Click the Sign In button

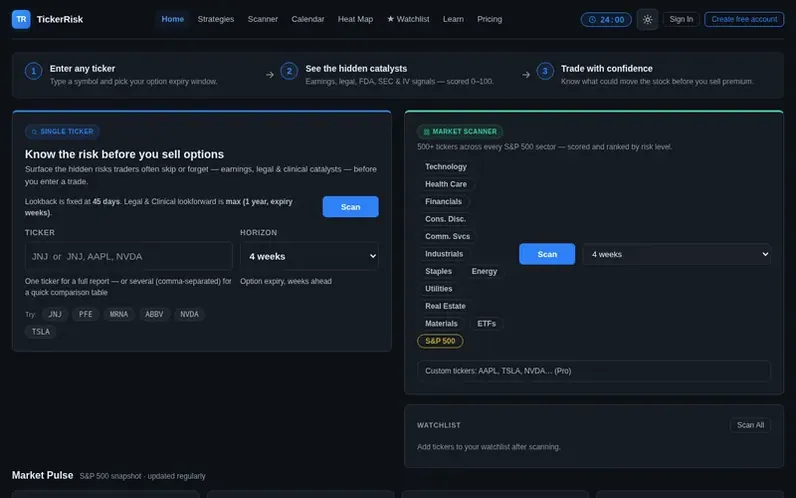click(x=681, y=19)
